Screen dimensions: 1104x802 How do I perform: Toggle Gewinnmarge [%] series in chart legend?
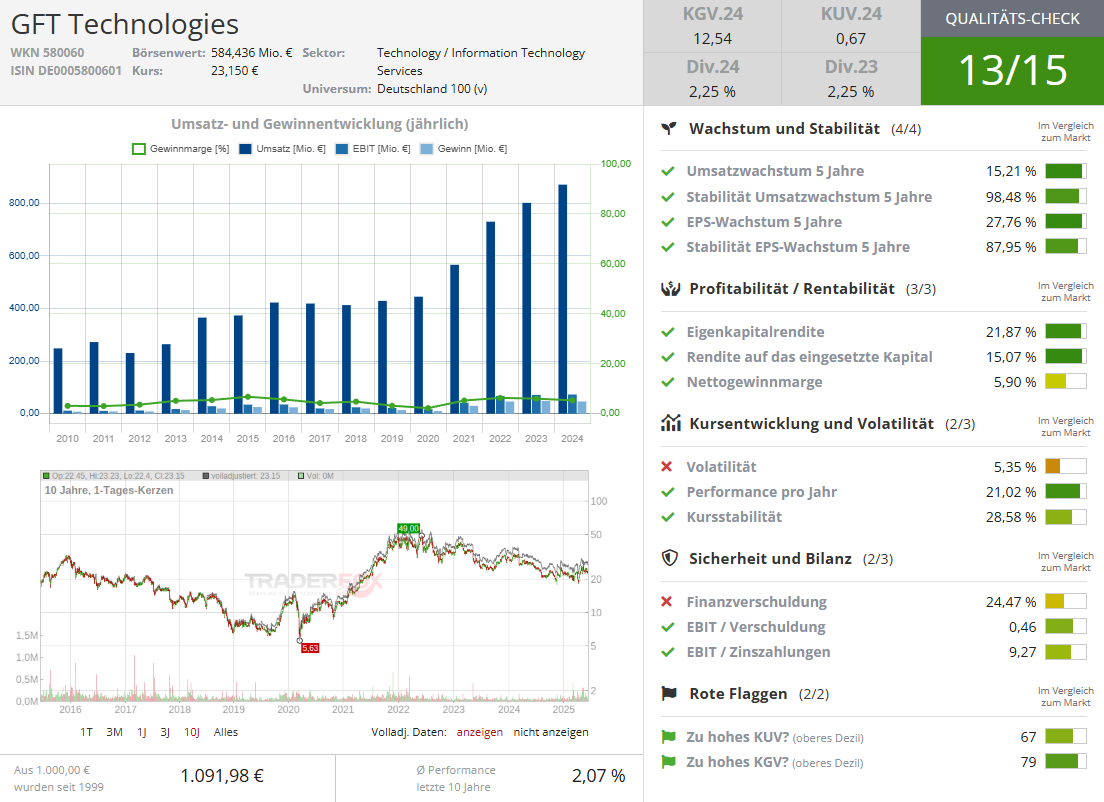click(x=181, y=149)
